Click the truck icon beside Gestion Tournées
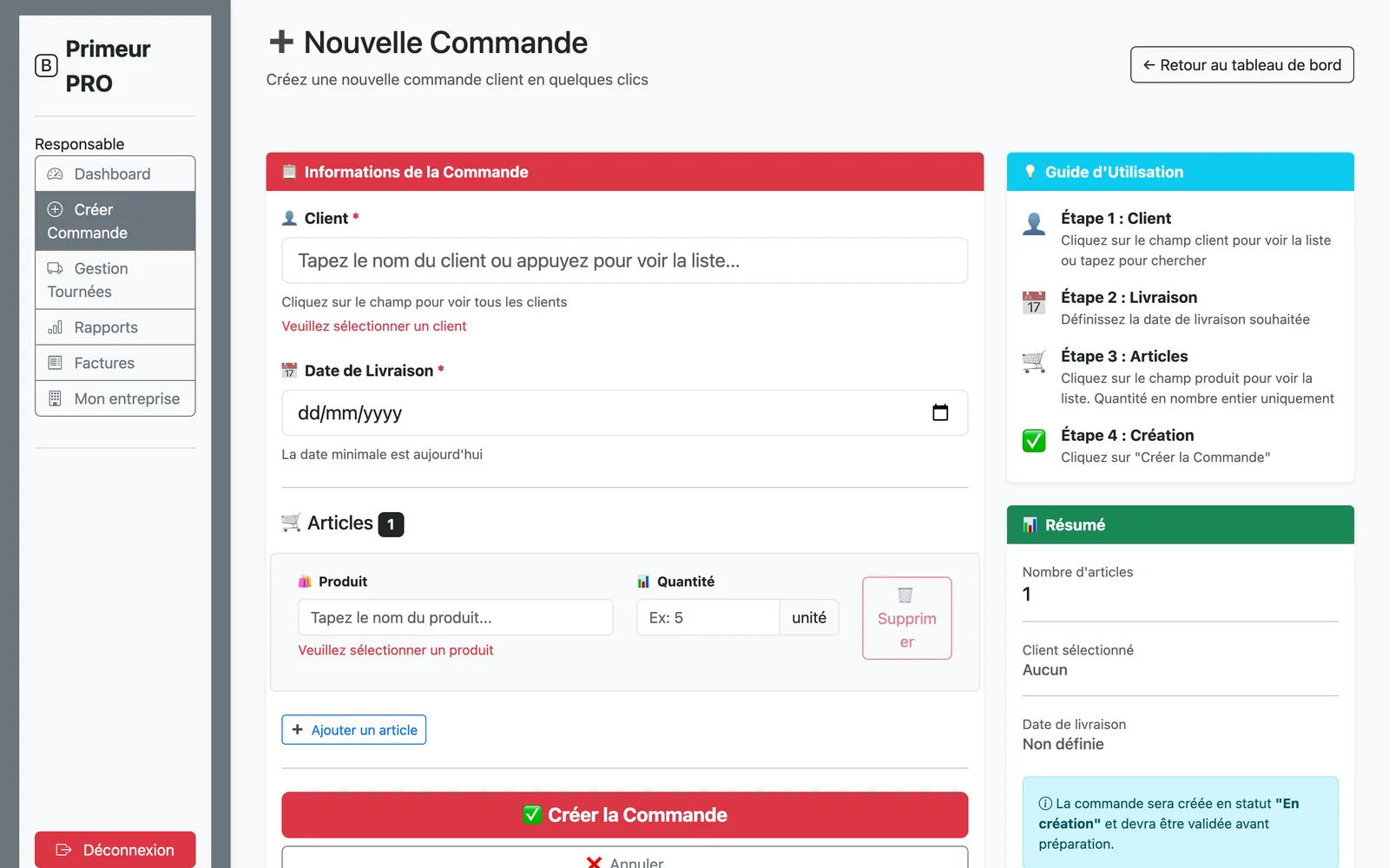Screen dimensions: 1389x868 pyautogui.click(x=55, y=268)
